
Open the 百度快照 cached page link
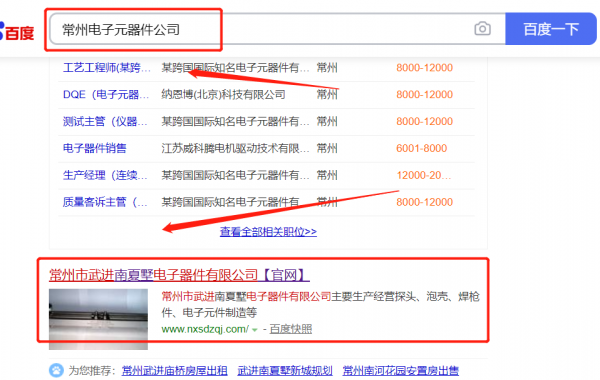tap(291, 329)
